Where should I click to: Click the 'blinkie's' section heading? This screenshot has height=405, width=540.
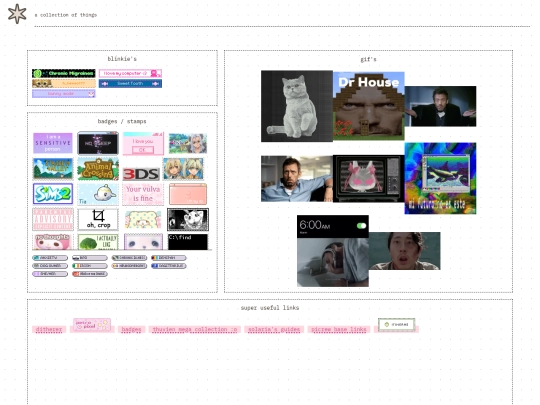point(122,59)
